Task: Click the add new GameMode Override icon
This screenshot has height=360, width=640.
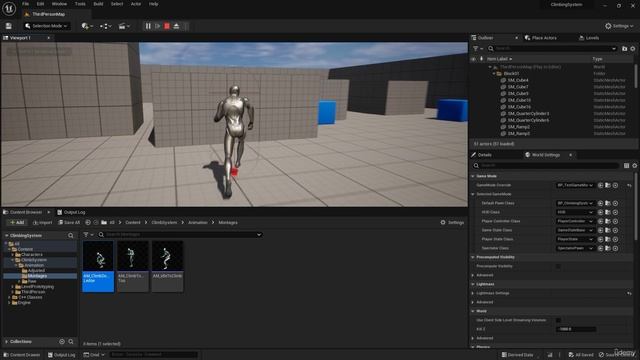Action: 616,185
